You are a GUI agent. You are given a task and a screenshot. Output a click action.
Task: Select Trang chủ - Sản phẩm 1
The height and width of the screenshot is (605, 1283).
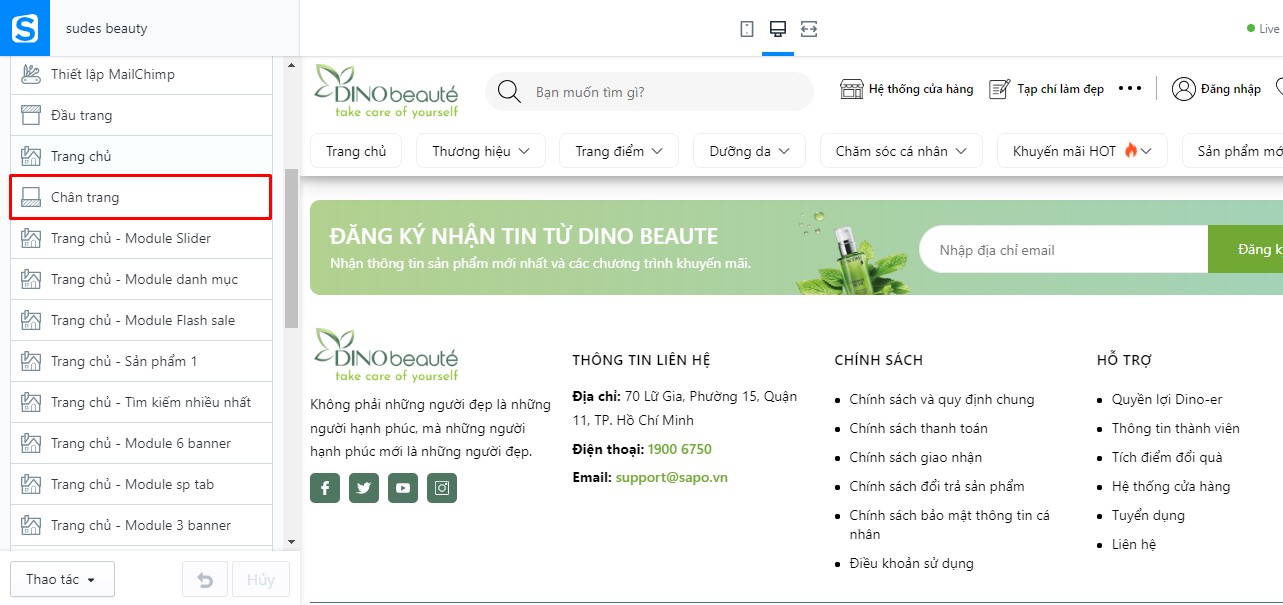[141, 361]
